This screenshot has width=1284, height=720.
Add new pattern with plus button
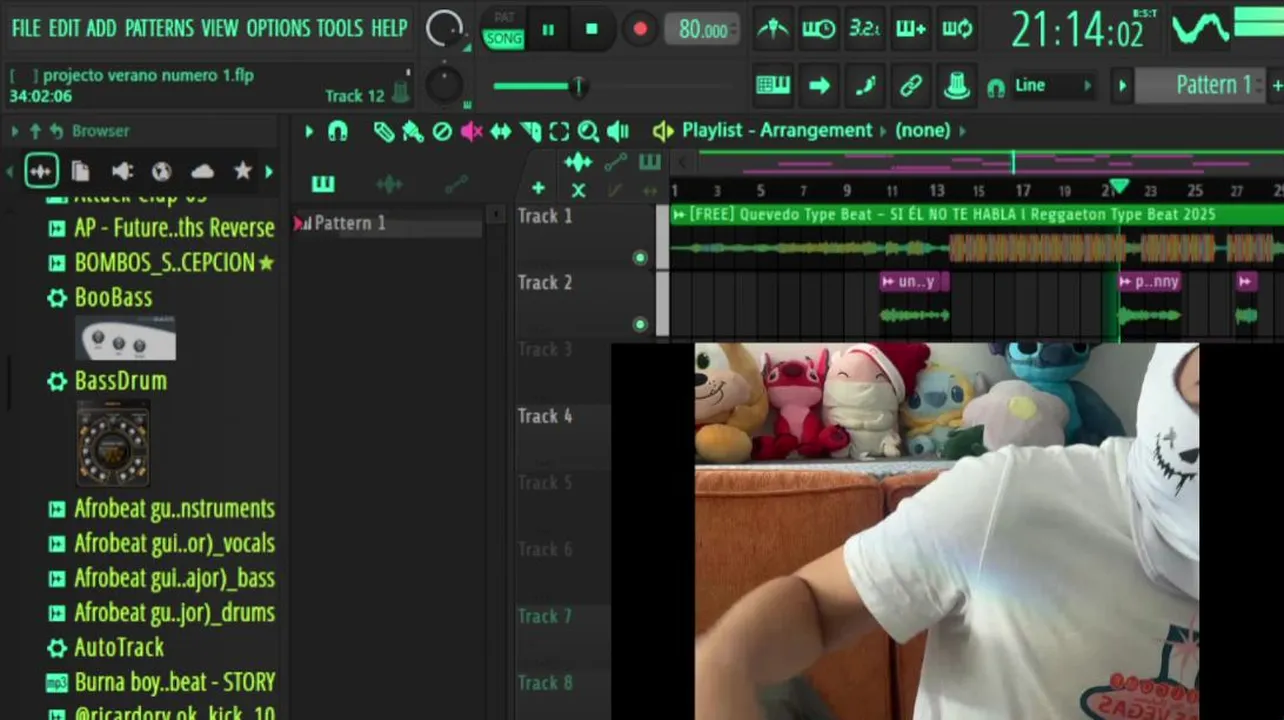pos(1277,86)
